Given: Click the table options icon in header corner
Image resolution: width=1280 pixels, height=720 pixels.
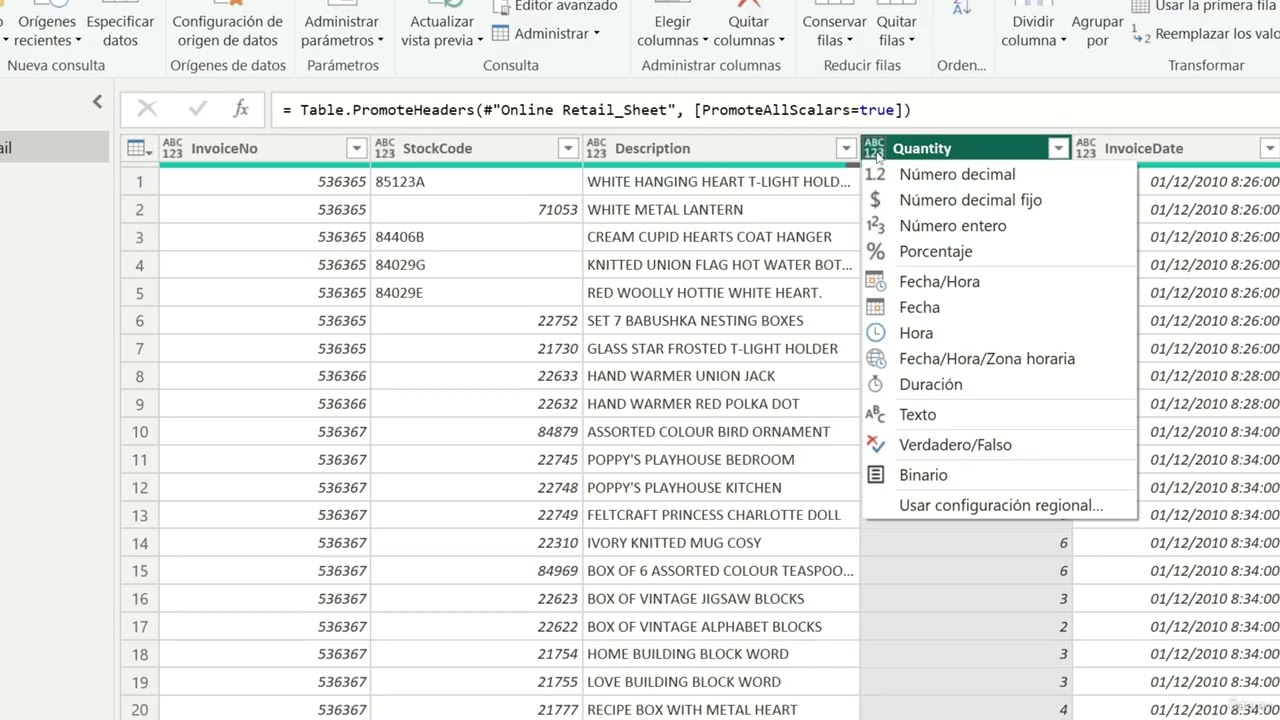Looking at the screenshot, I should pyautogui.click(x=139, y=148).
